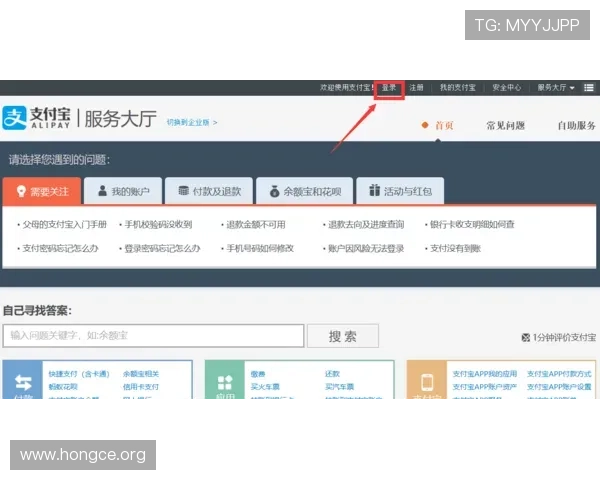Image resolution: width=600 pixels, height=480 pixels.
Task: Select the 需要关注 tab
Action: coord(42,191)
